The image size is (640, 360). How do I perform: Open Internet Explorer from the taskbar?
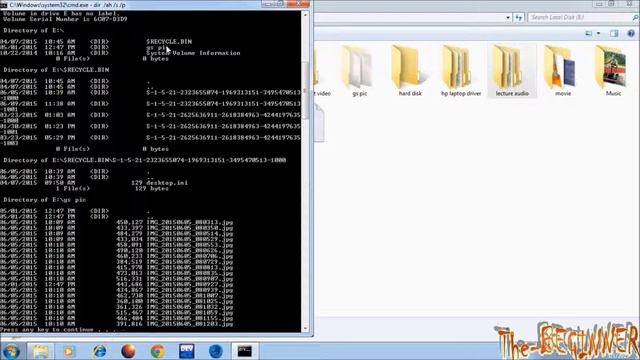[x=99, y=351]
